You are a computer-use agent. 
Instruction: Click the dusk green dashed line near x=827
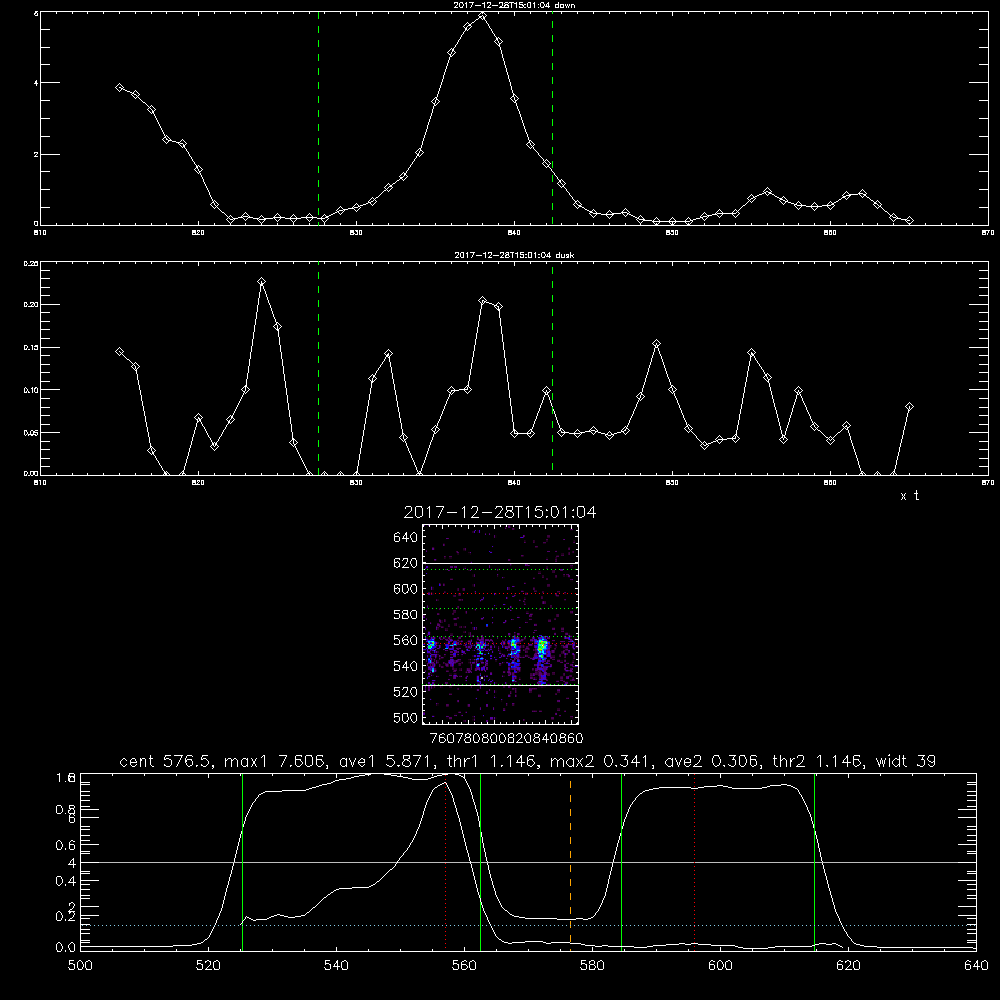pos(318,368)
